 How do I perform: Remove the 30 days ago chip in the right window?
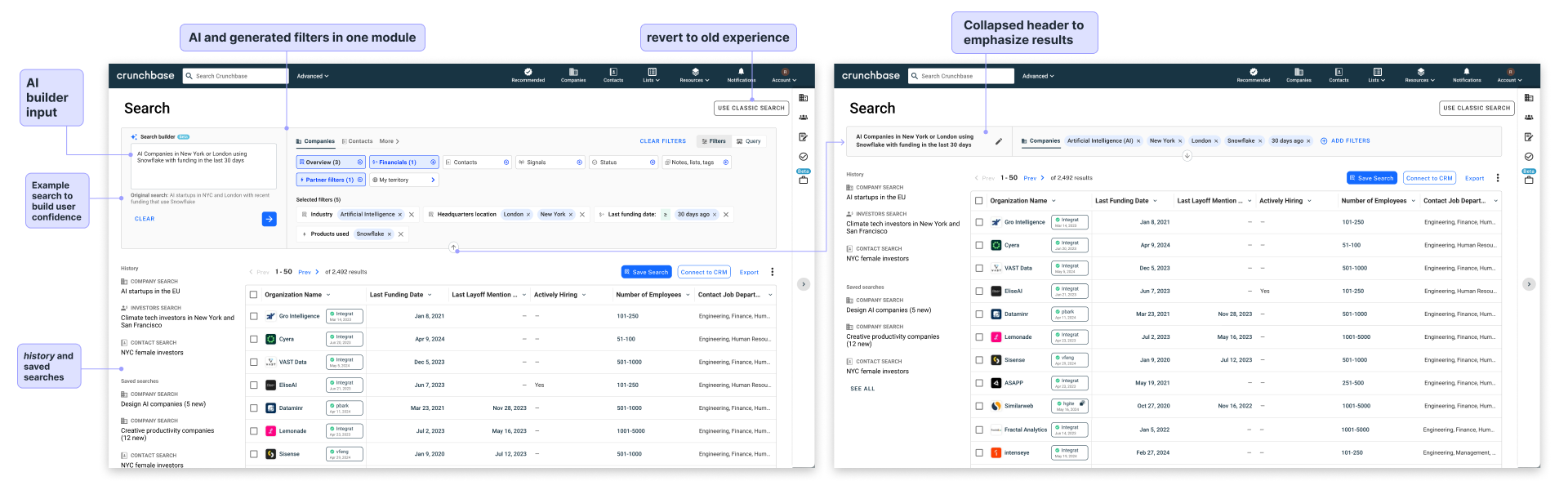[1308, 141]
